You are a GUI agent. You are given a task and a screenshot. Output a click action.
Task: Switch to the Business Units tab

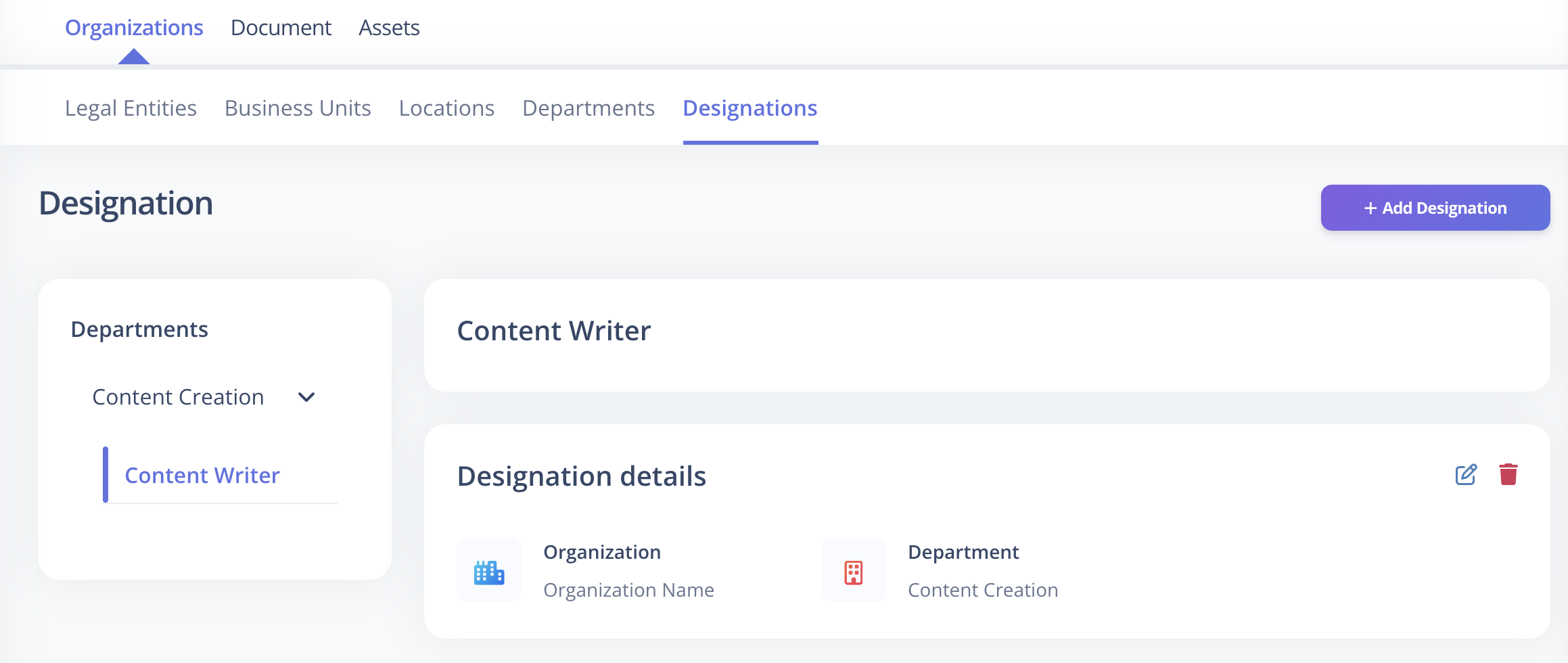tap(298, 108)
